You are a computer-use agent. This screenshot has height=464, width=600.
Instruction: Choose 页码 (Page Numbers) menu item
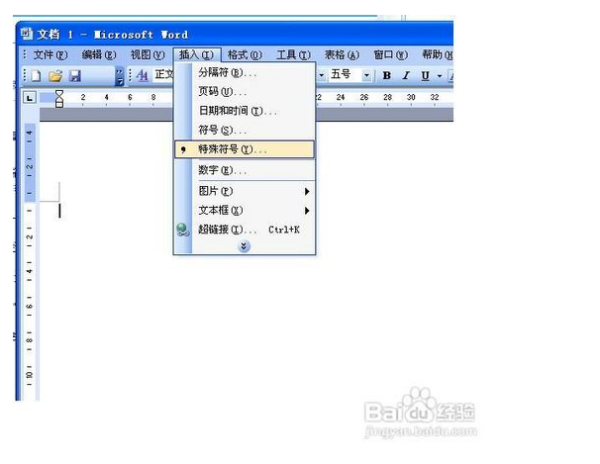(x=244, y=91)
